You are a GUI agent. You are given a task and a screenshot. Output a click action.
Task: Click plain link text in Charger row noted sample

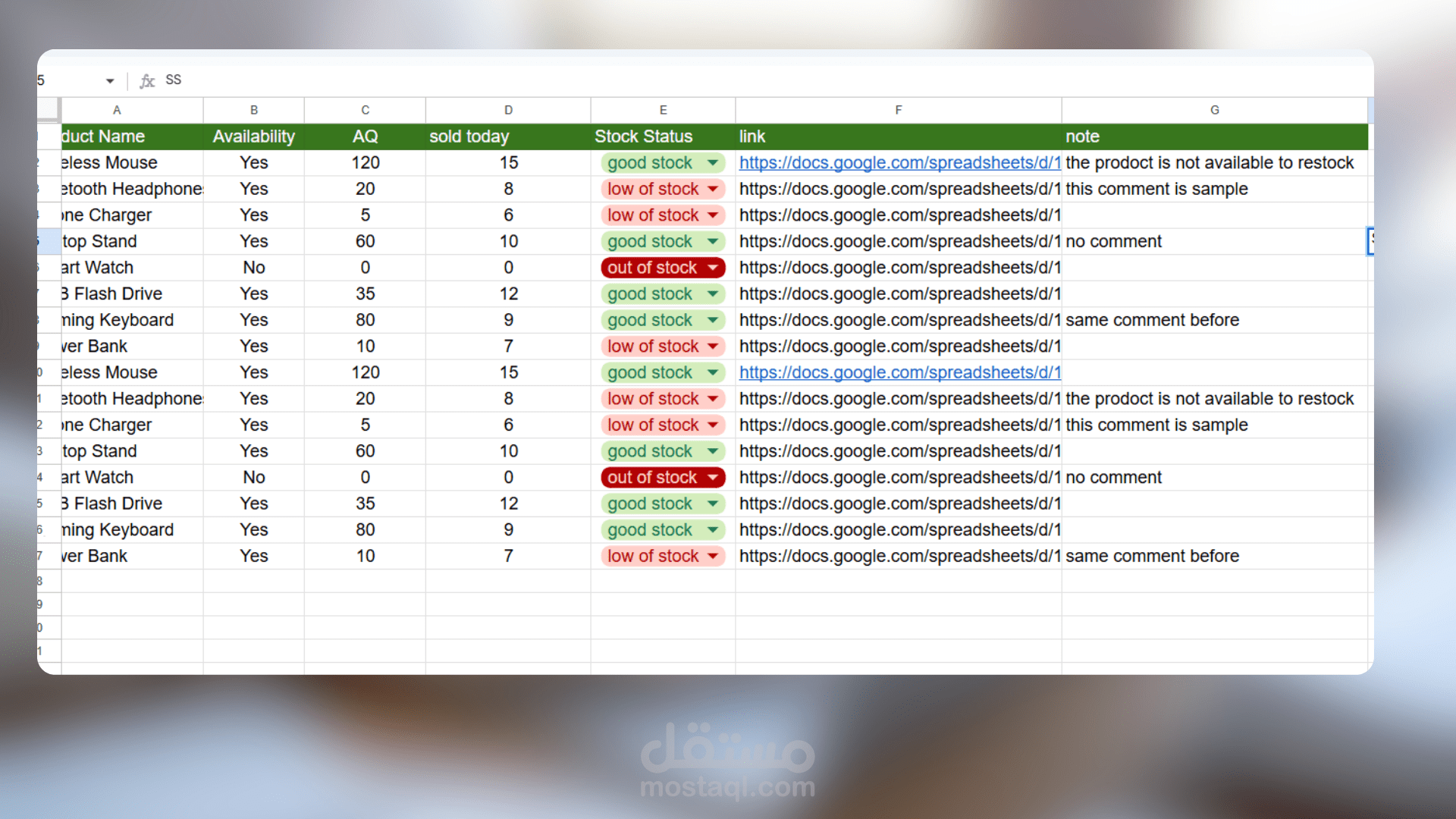pyautogui.click(x=900, y=425)
